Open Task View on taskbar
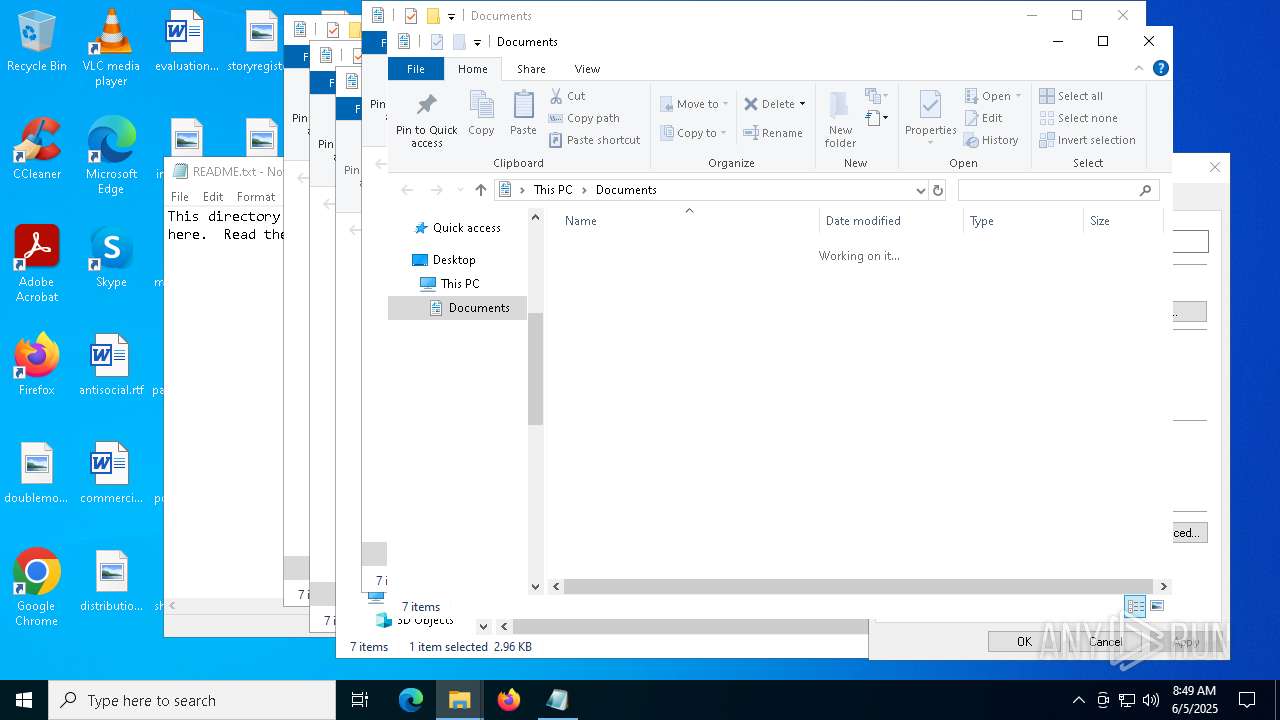1280x720 pixels. click(x=360, y=700)
